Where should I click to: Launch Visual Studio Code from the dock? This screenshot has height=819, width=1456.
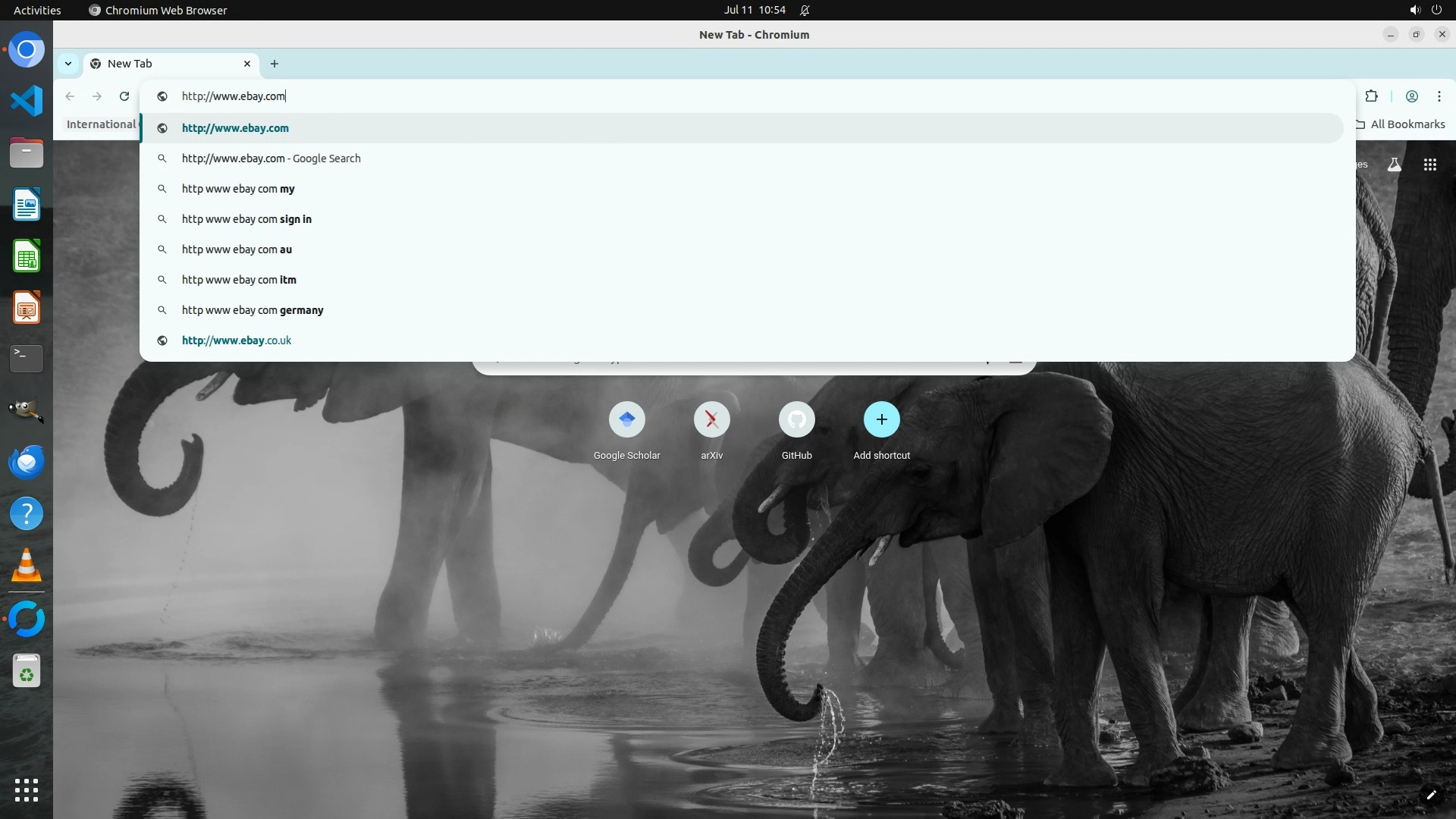(x=27, y=101)
